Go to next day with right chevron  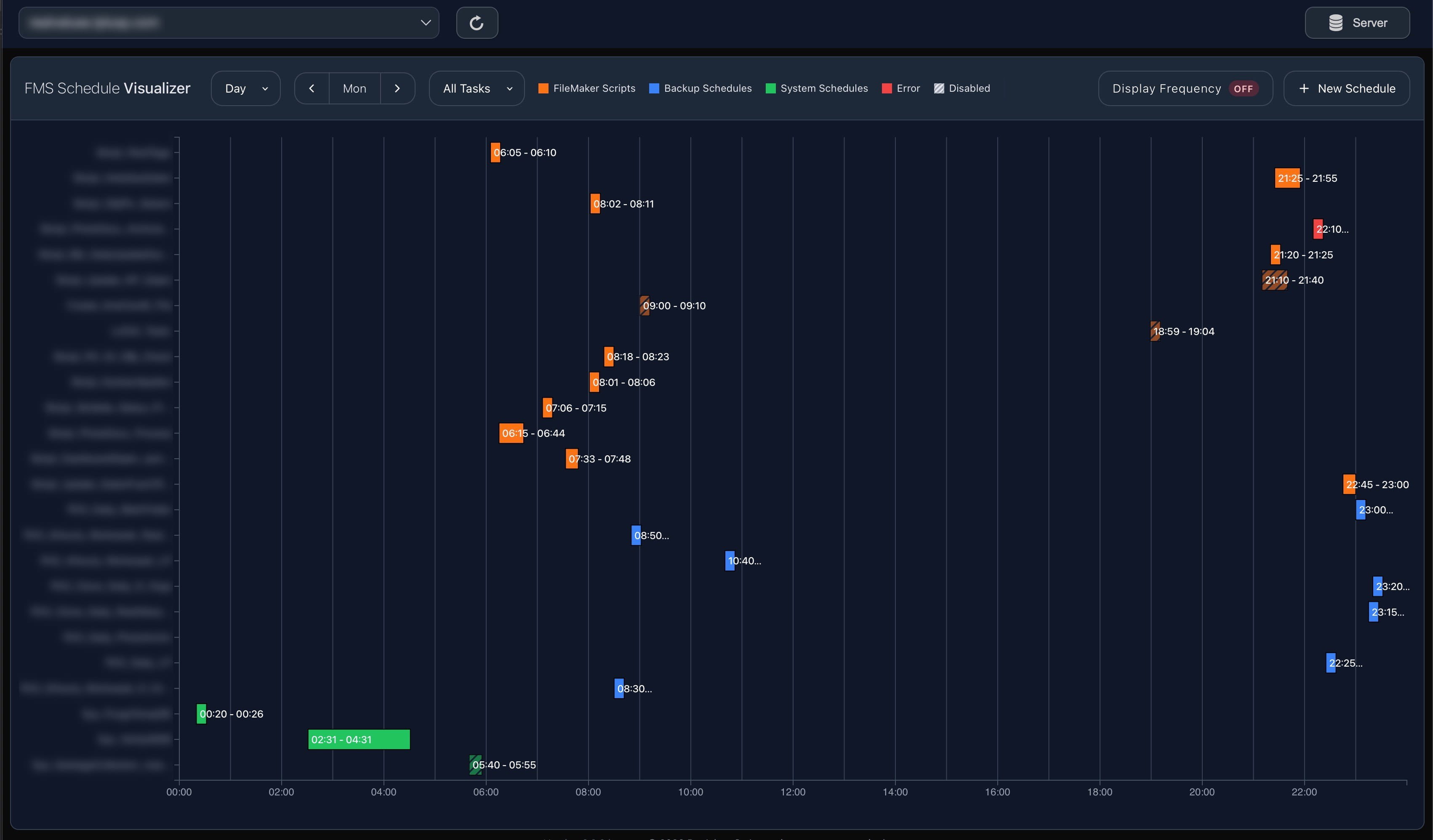point(397,88)
